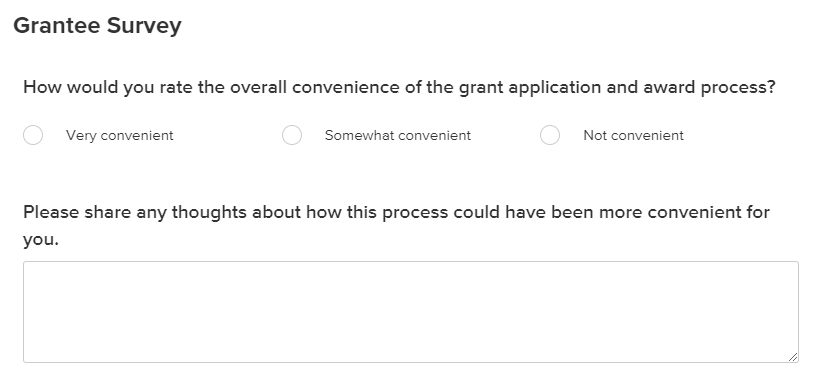
Task: Click the 'Please share any thoughts' prompt
Action: point(396,226)
